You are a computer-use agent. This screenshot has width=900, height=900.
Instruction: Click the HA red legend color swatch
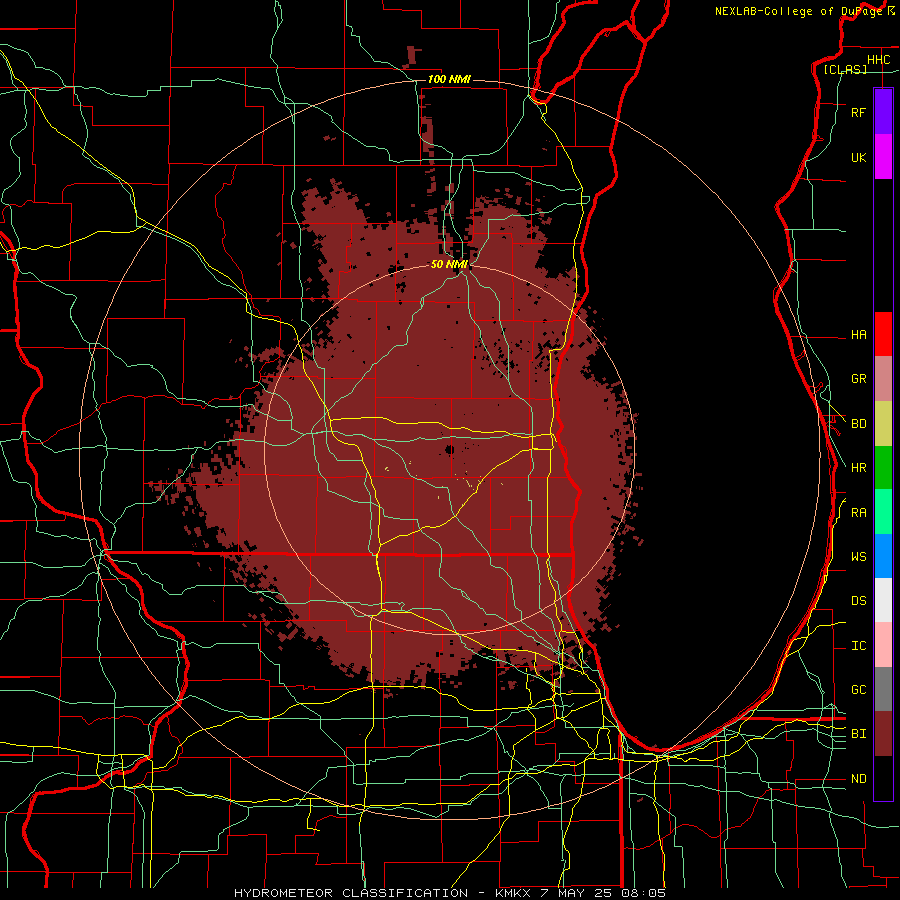[x=883, y=334]
